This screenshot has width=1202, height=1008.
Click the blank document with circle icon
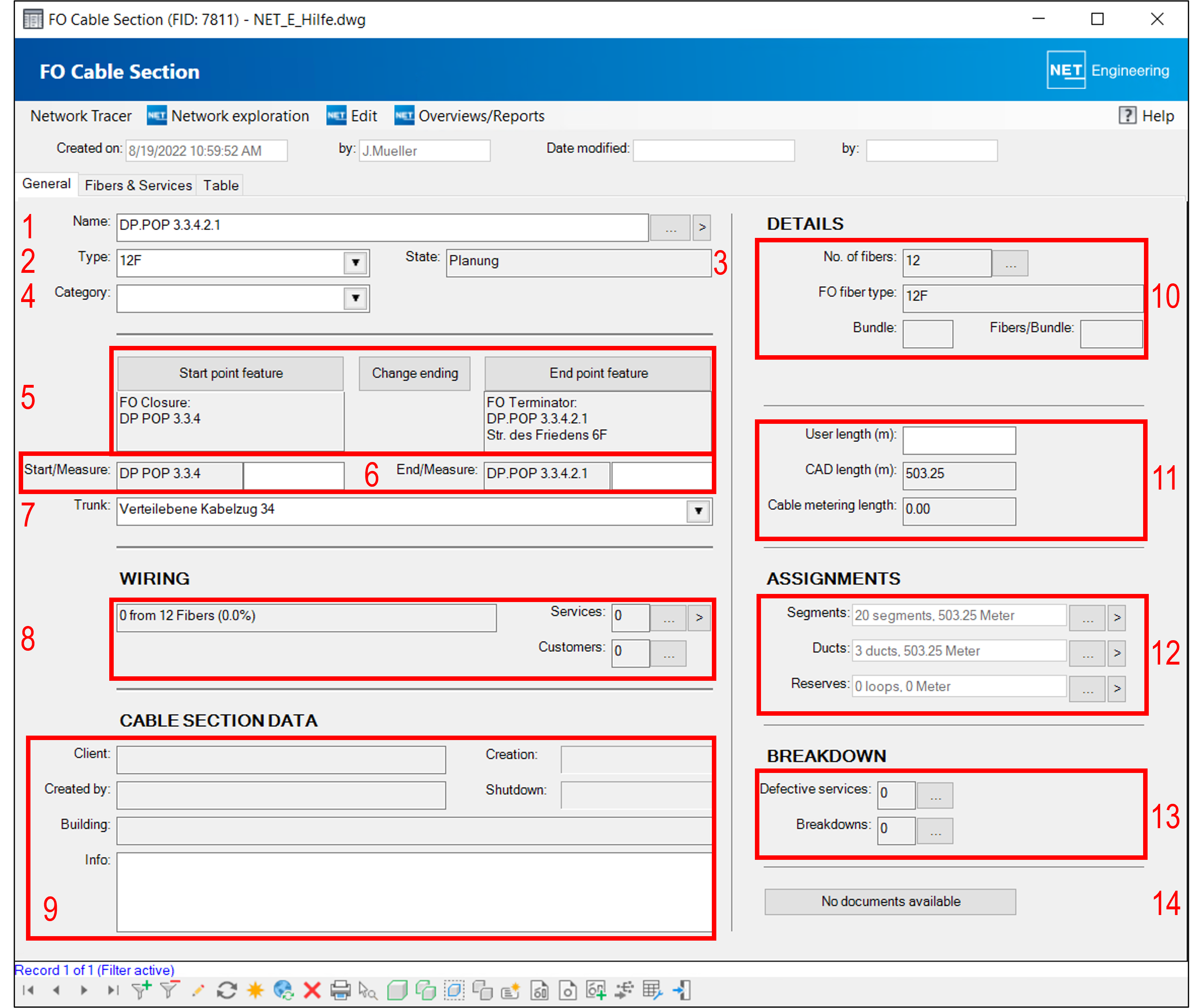567,990
